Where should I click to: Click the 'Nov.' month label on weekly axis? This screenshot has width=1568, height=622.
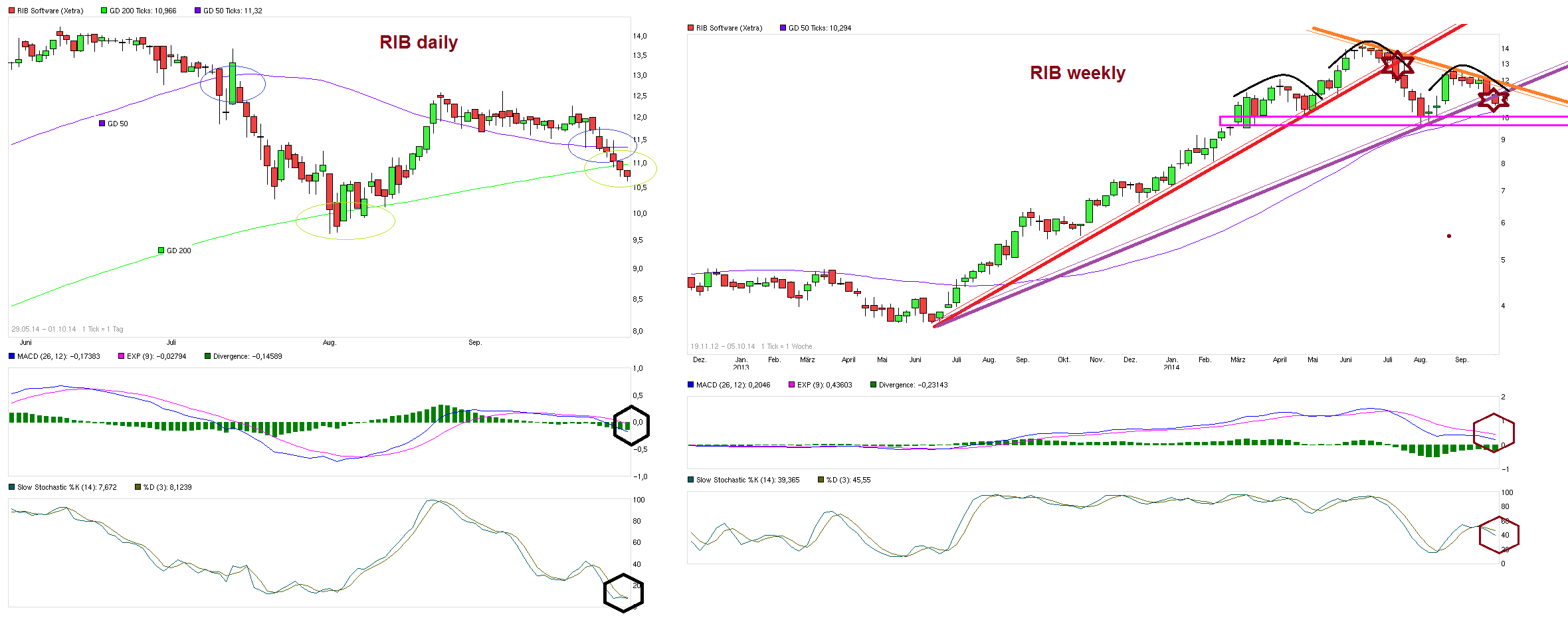(1097, 360)
